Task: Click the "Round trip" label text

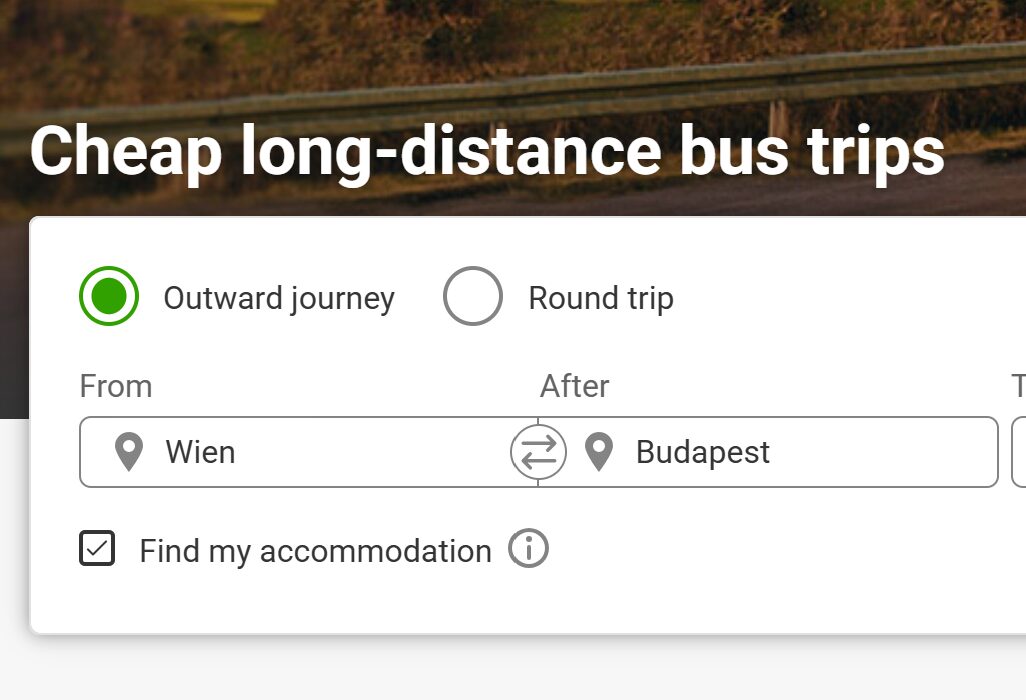Action: tap(601, 298)
